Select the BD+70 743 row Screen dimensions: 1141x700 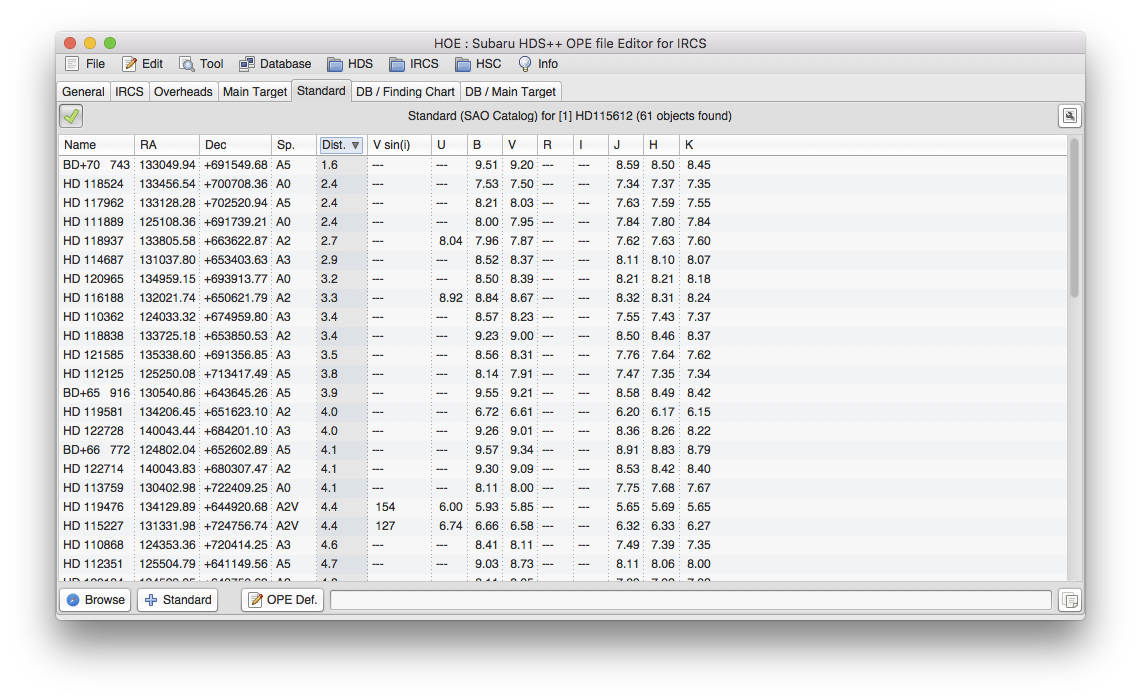click(x=562, y=165)
